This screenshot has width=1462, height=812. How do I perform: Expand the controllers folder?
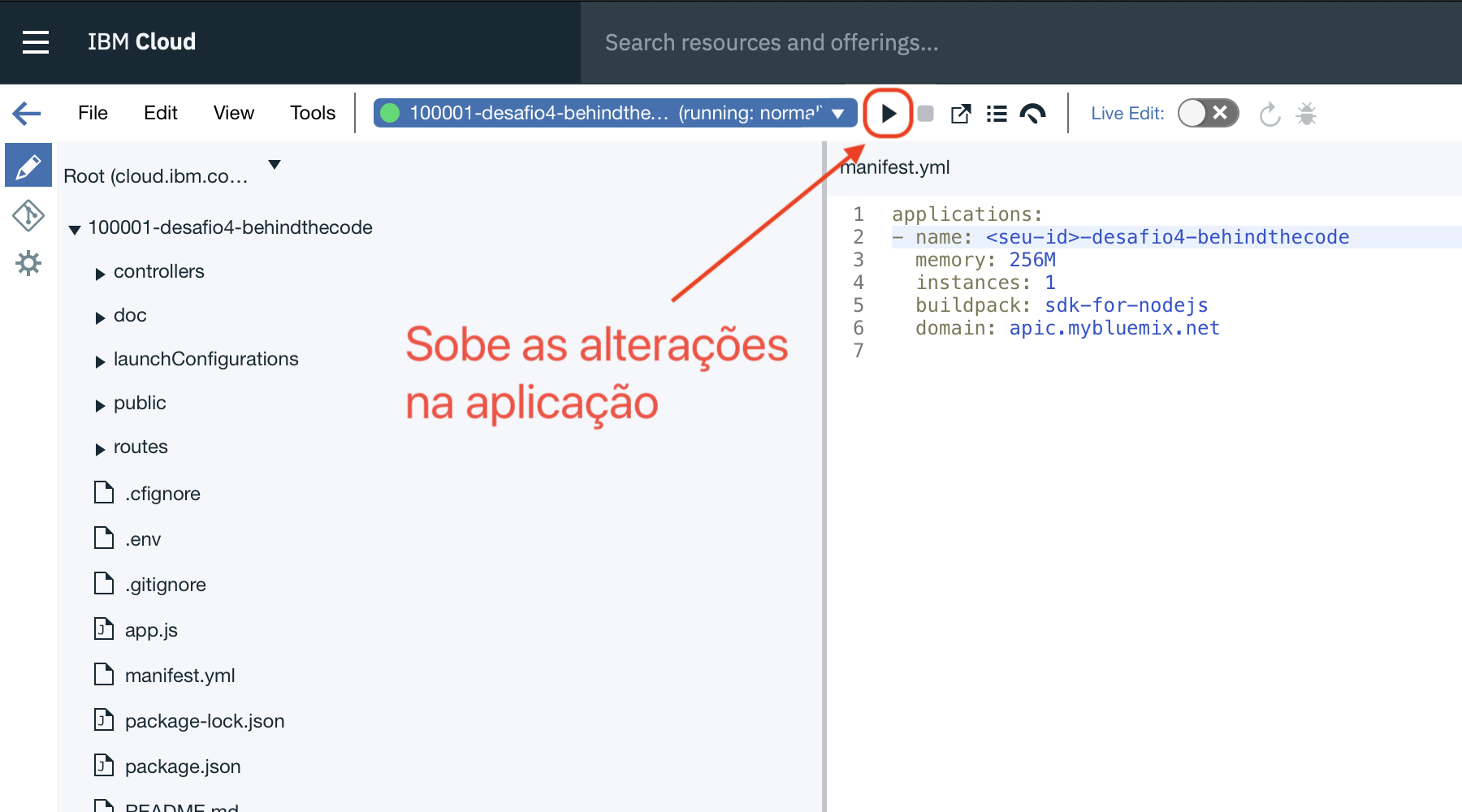(100, 274)
